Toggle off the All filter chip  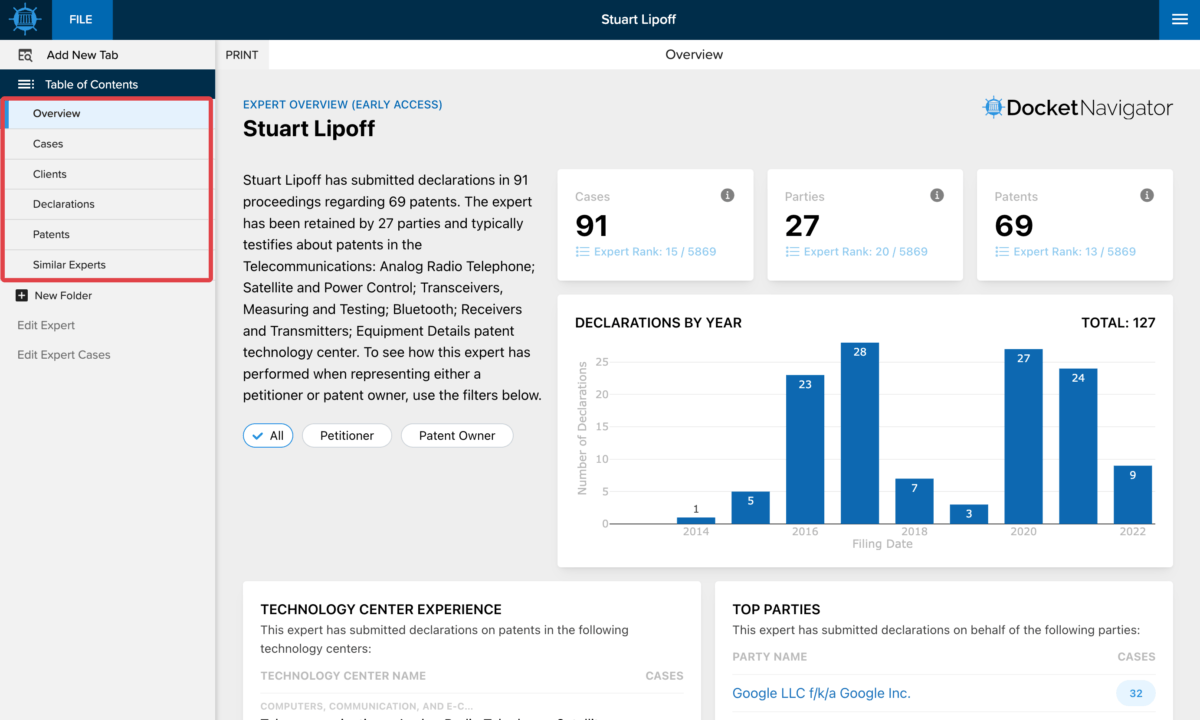267,435
